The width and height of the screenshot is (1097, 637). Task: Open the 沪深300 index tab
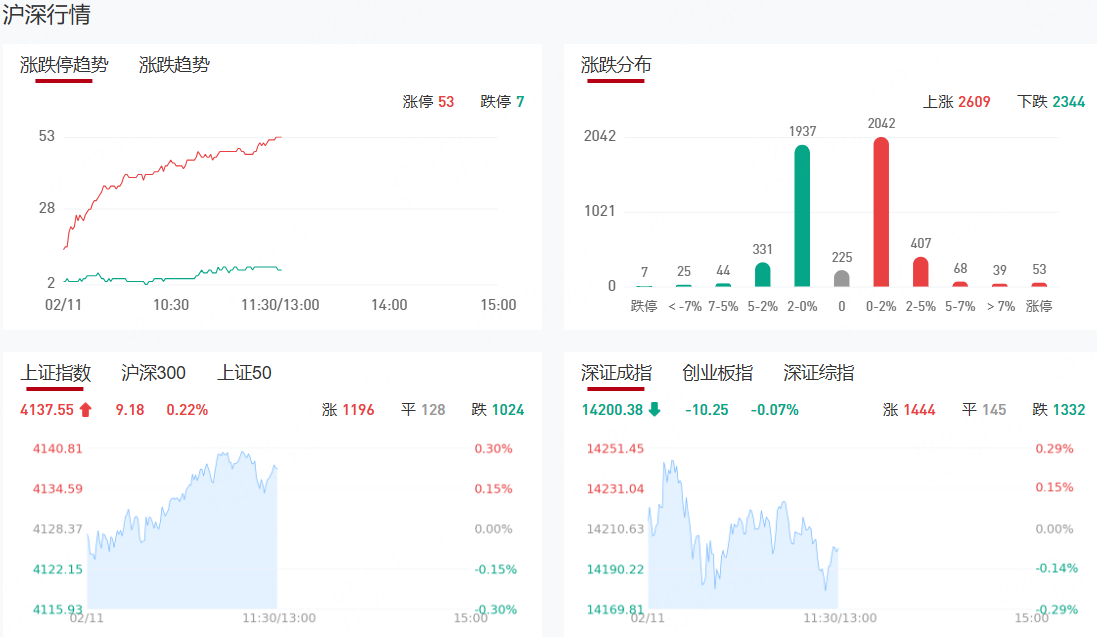pyautogui.click(x=153, y=373)
